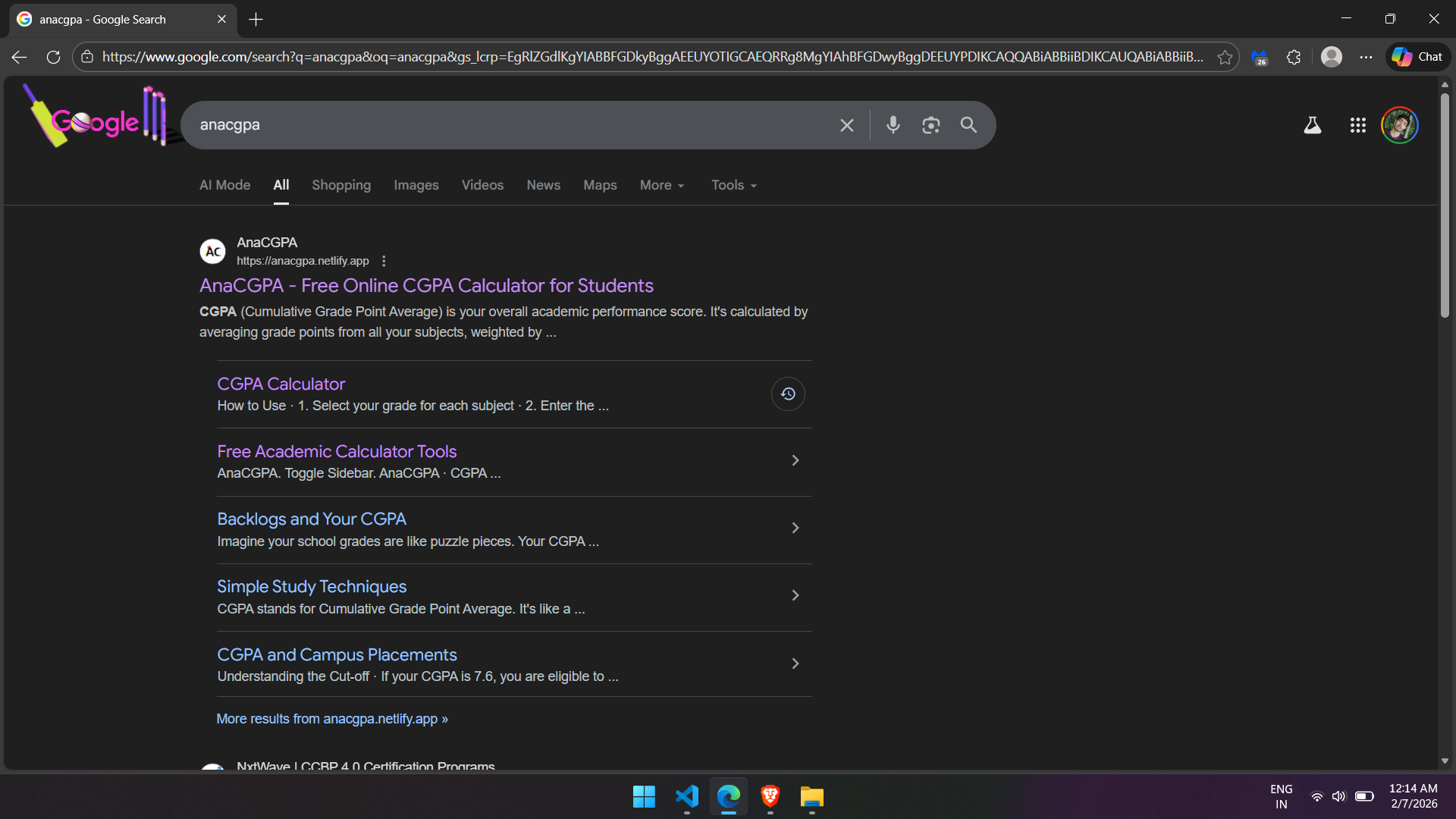The width and height of the screenshot is (1456, 819).
Task: Switch to Shopping results
Action: pyautogui.click(x=341, y=185)
